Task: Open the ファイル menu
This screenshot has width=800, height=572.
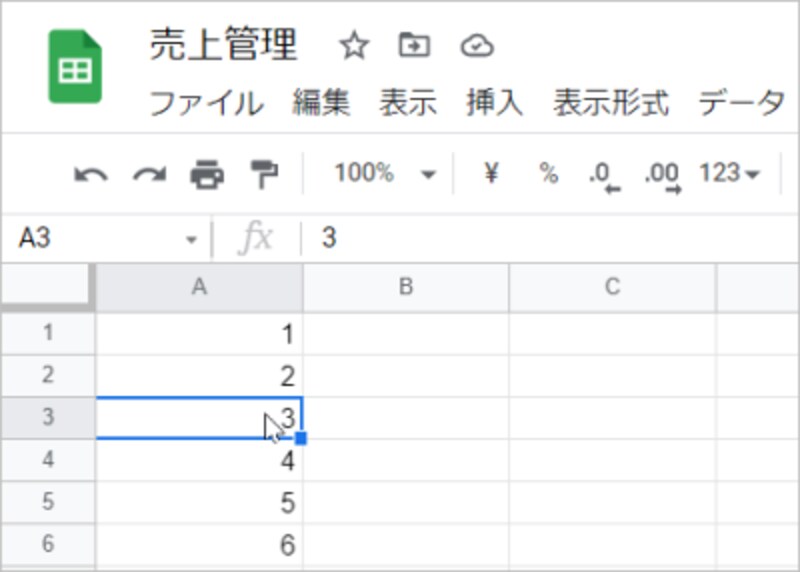Action: [x=207, y=103]
